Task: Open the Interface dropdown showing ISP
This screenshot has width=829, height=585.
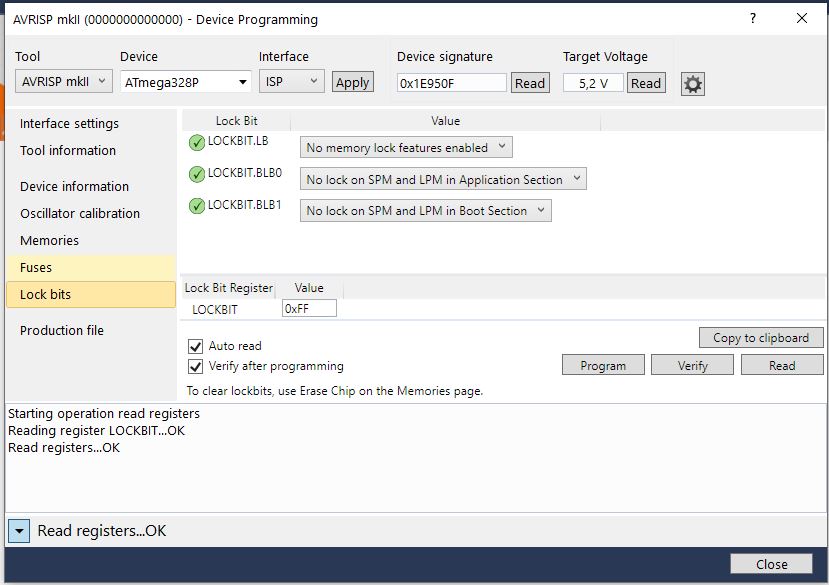Action: tap(291, 81)
